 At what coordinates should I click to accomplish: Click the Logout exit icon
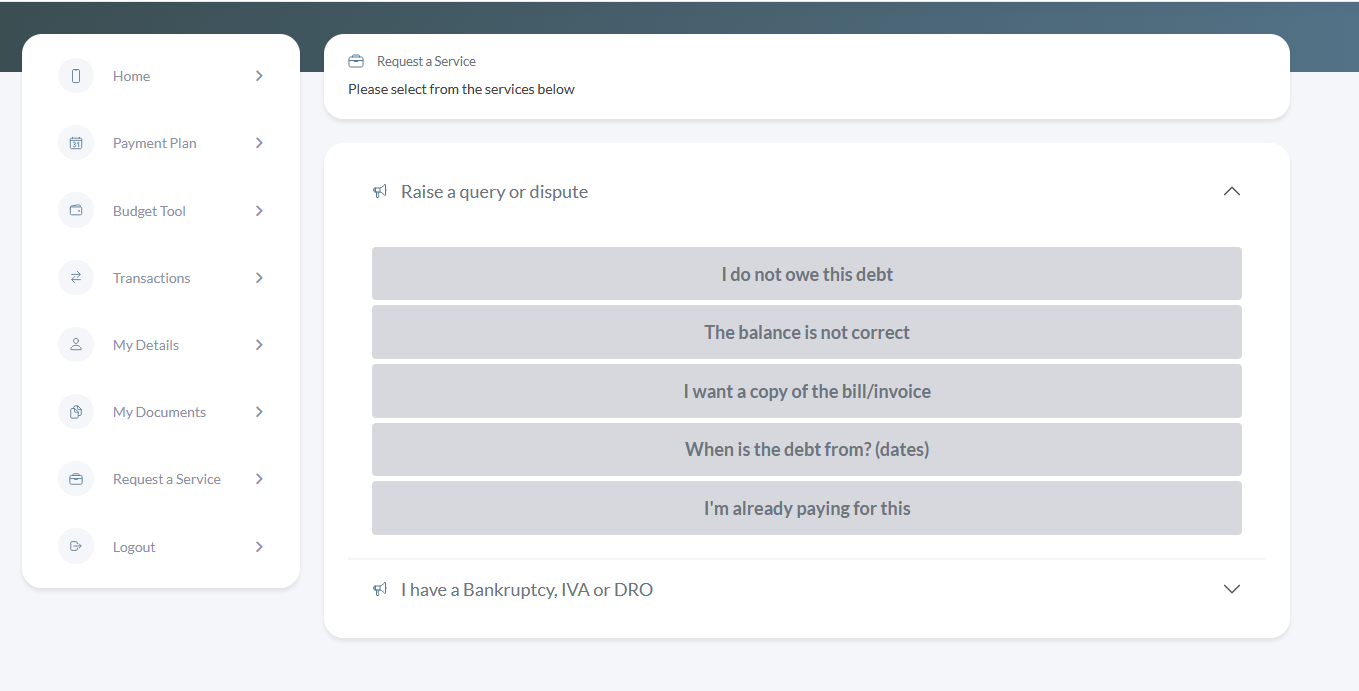point(76,547)
